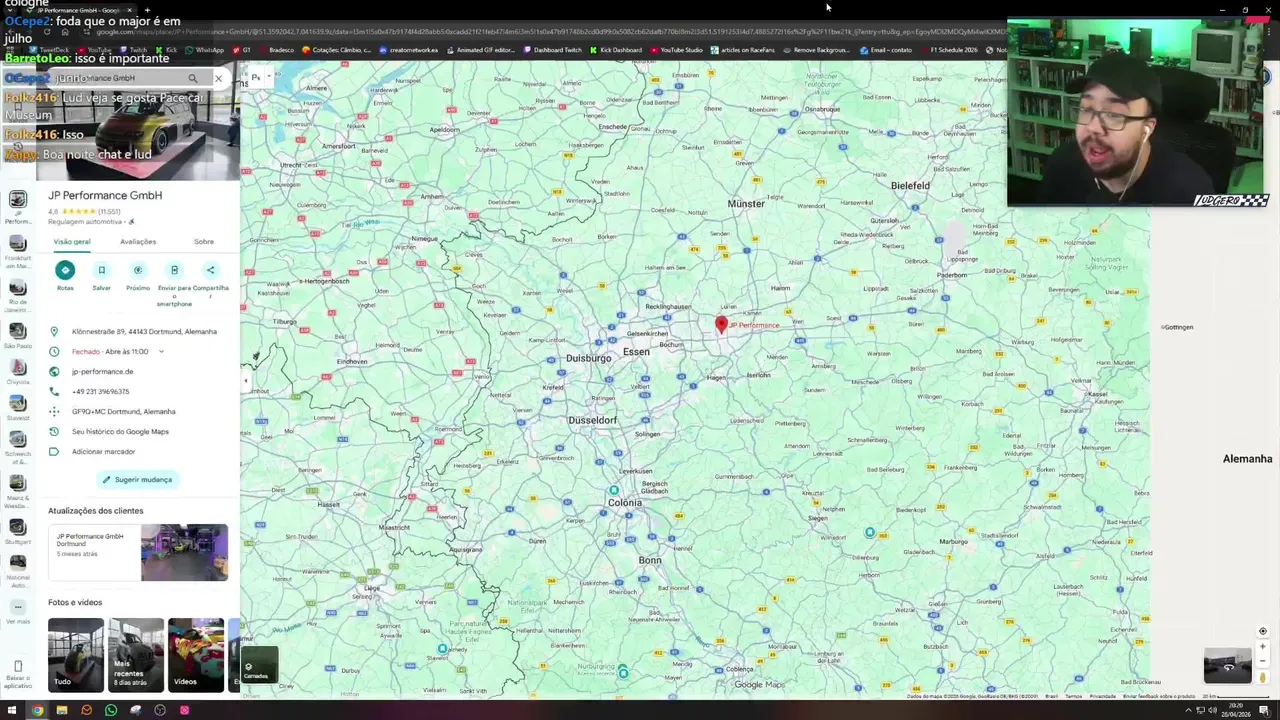Open File Explorer from the taskbar
The width and height of the screenshot is (1280, 720).
[61, 710]
